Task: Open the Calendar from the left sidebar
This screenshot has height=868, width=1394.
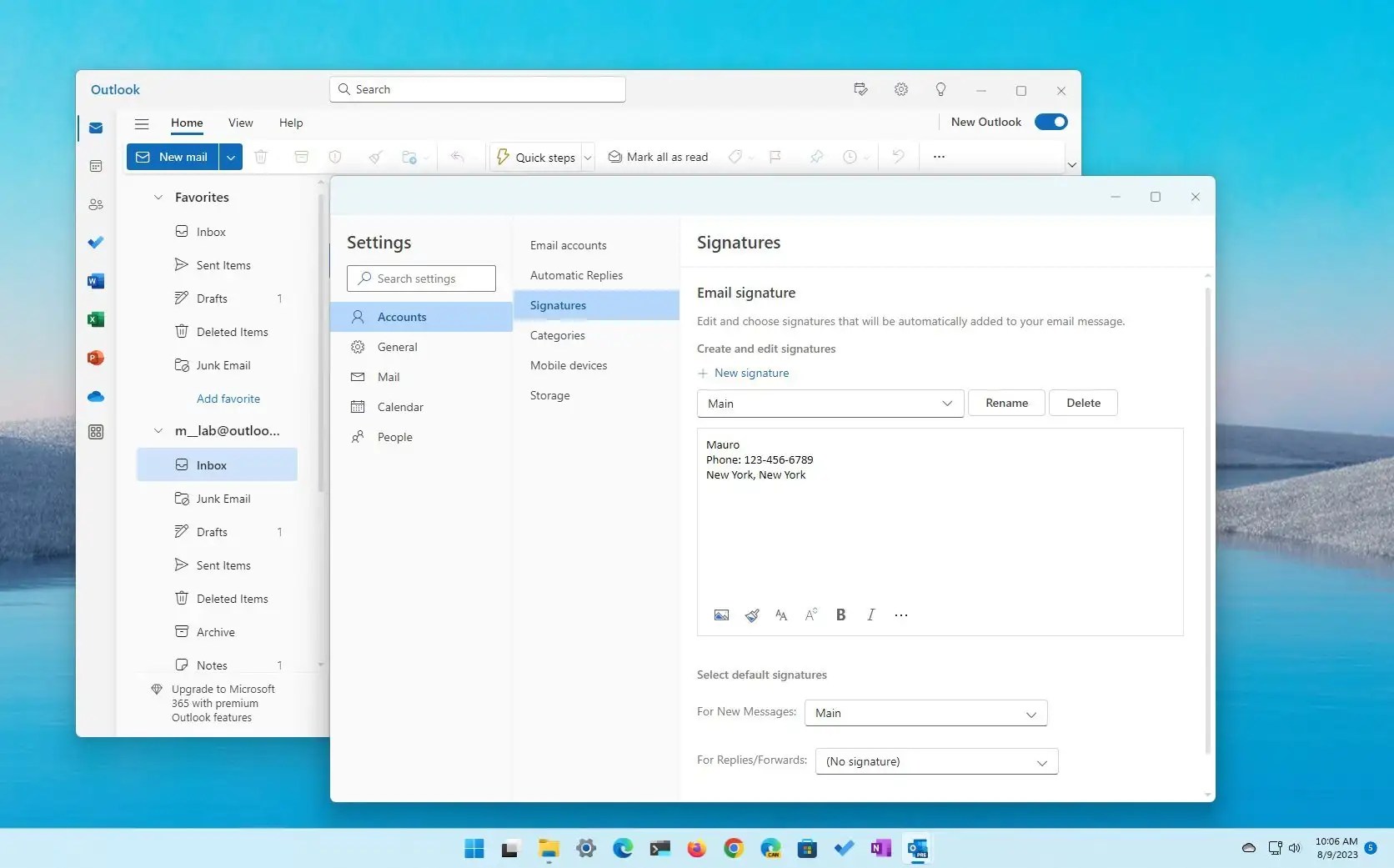Action: pyautogui.click(x=95, y=166)
